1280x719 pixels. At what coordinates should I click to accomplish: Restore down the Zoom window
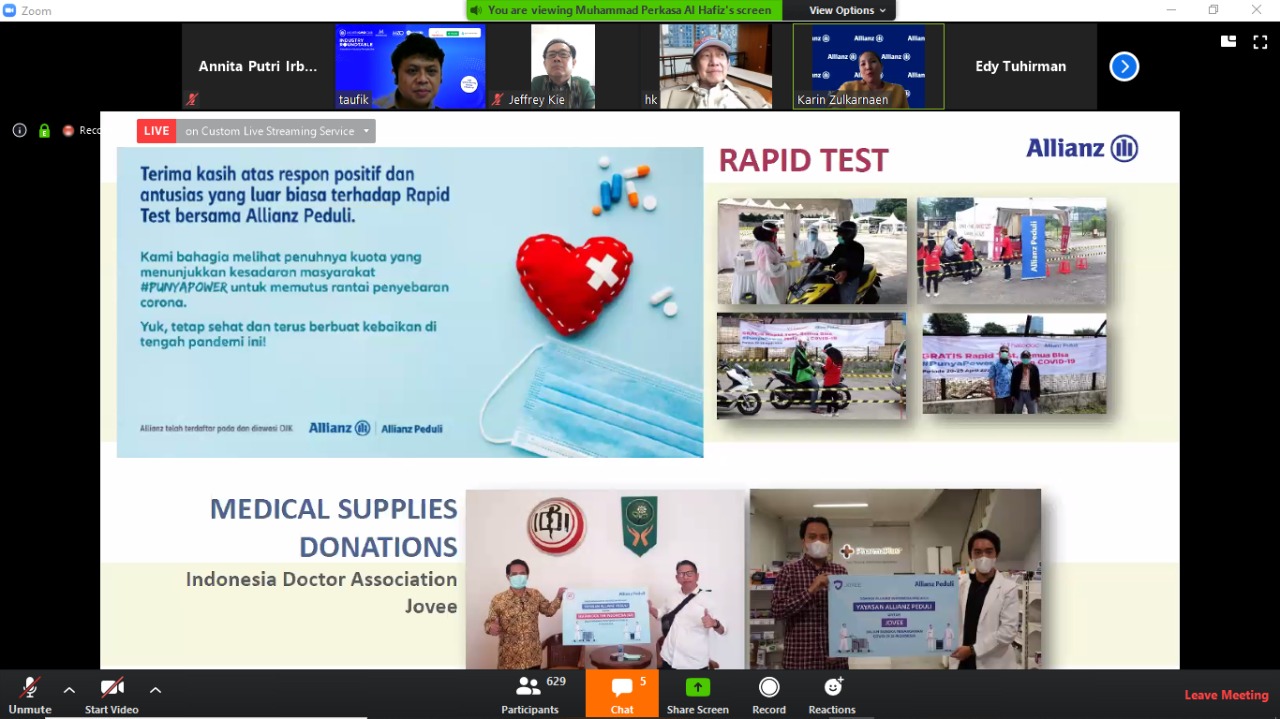coord(1213,10)
